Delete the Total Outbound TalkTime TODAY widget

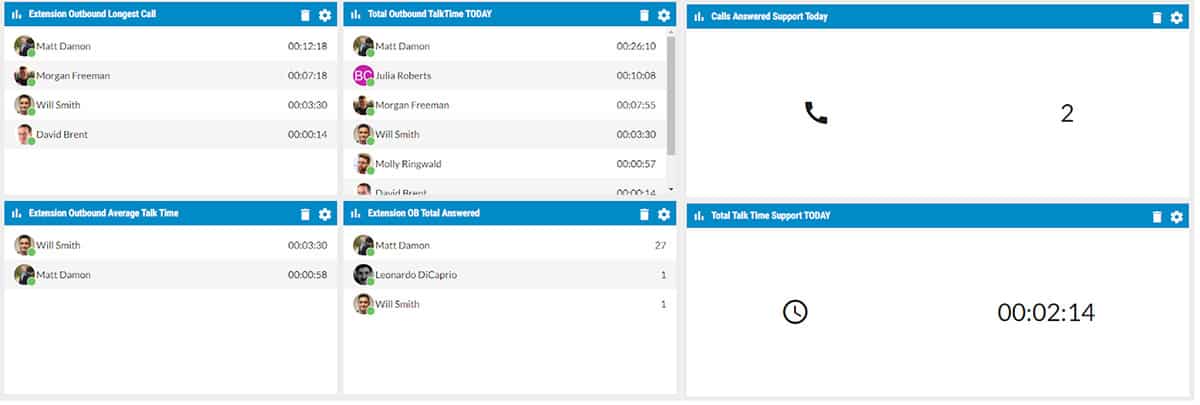[645, 15]
